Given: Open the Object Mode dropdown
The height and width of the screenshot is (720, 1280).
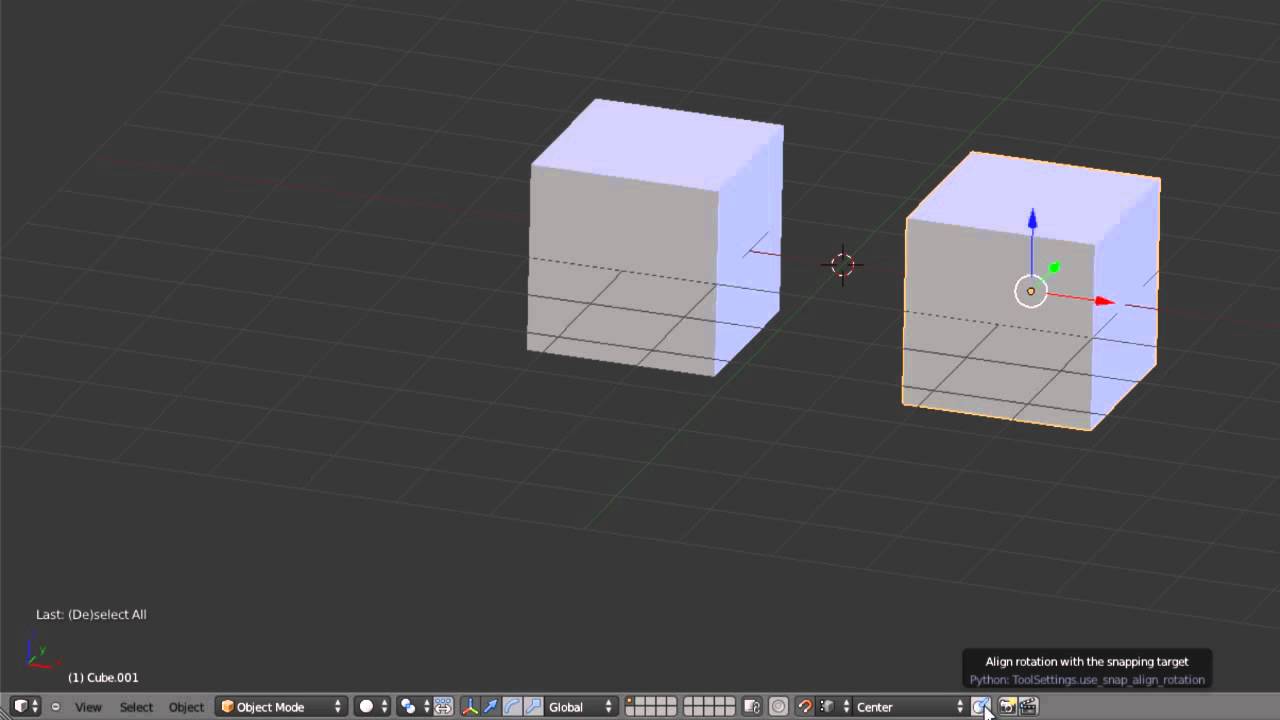Looking at the screenshot, I should pyautogui.click(x=281, y=707).
